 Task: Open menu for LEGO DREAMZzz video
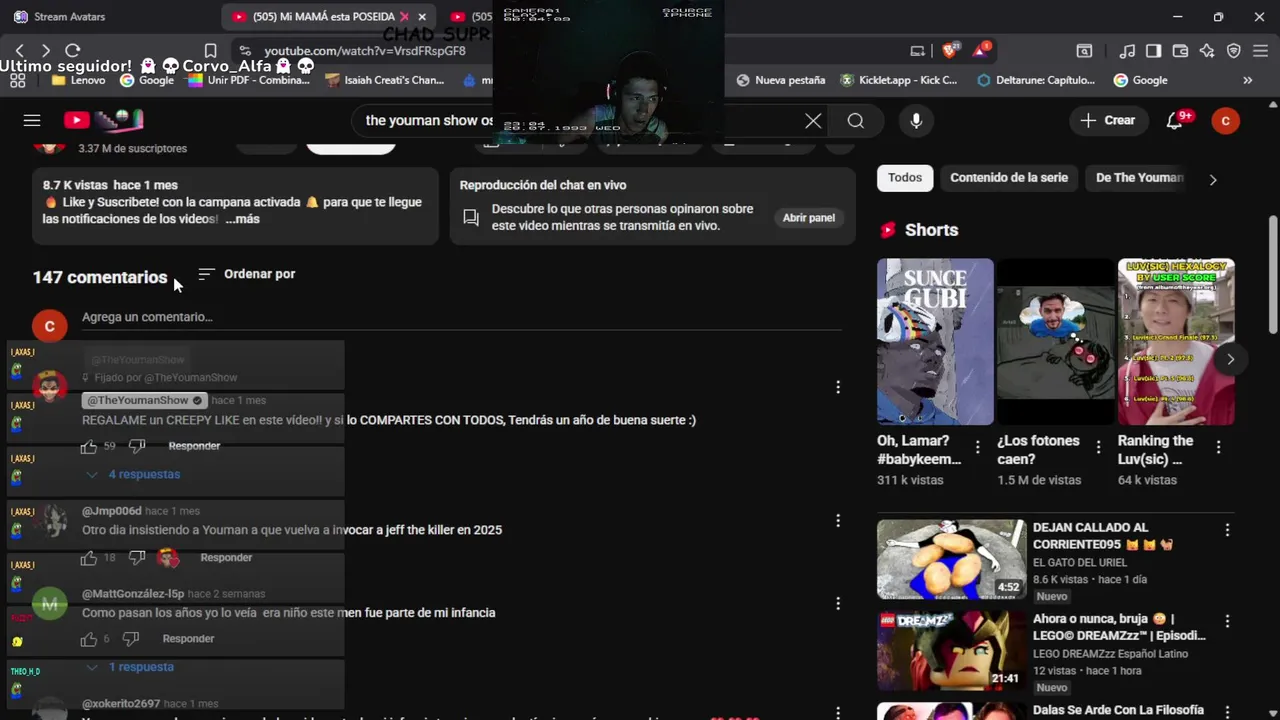(x=1227, y=621)
